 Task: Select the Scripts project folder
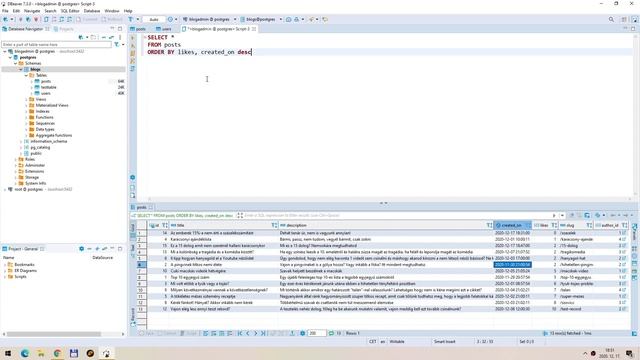point(20,277)
